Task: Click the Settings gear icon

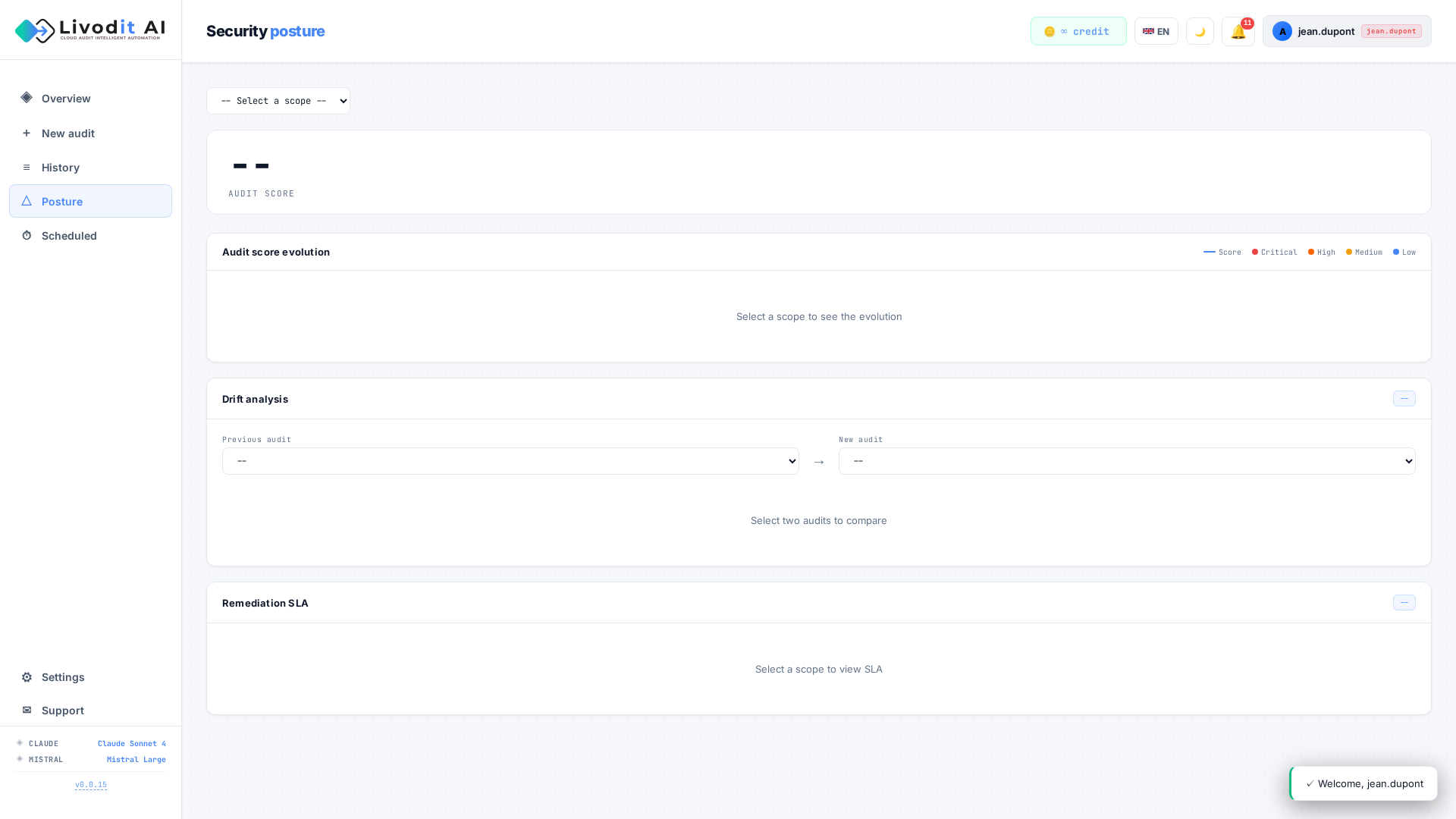Action: point(27,677)
